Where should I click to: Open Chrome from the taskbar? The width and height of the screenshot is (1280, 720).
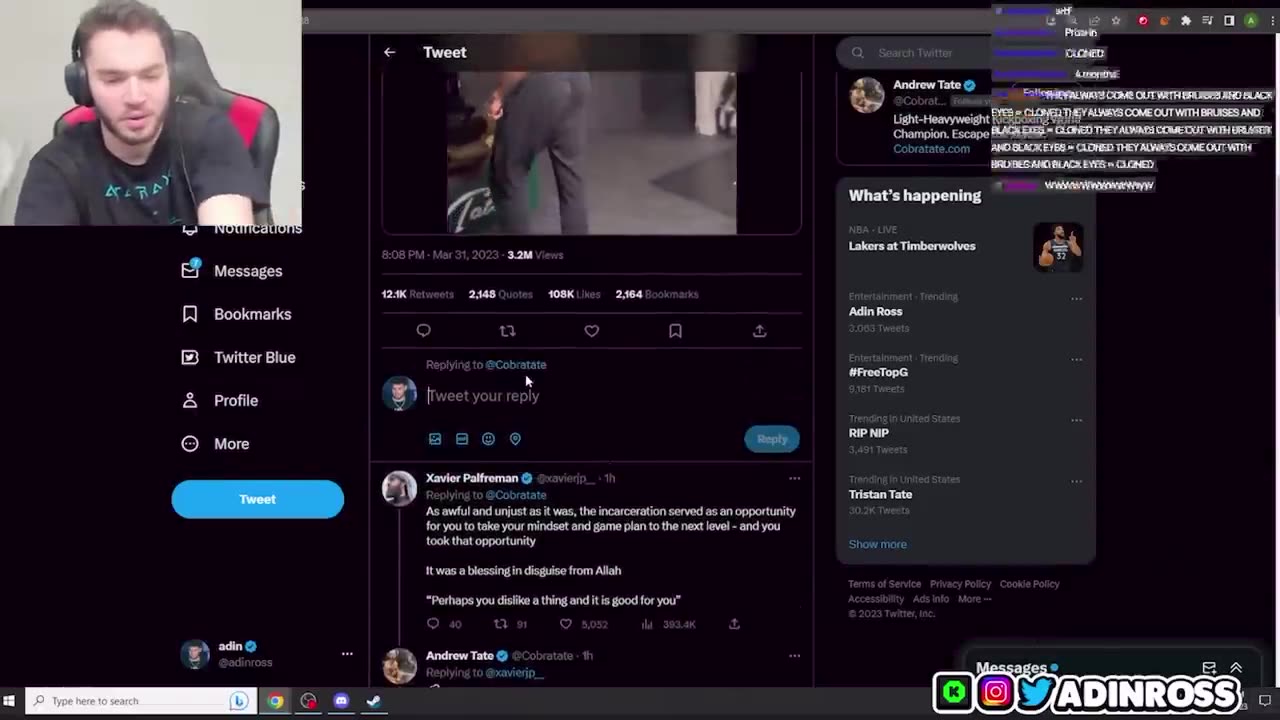275,701
